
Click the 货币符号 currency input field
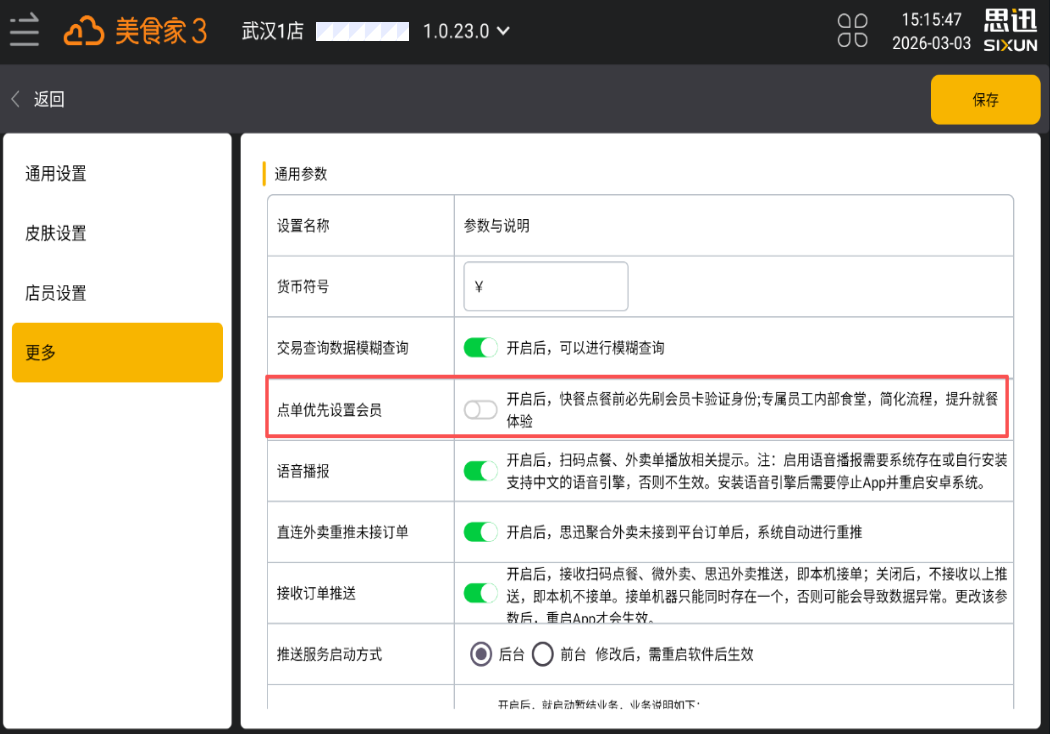(546, 287)
